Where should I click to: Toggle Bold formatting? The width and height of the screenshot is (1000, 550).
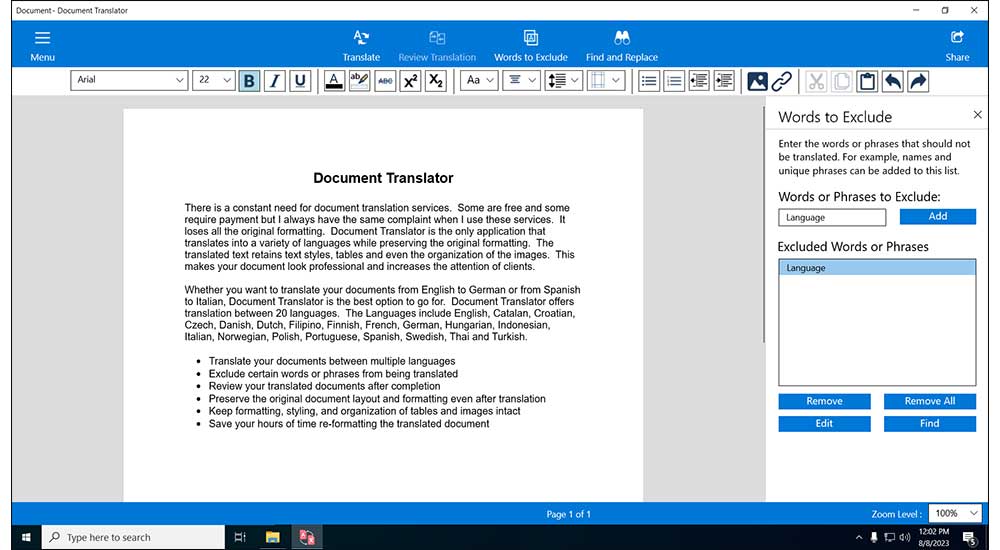point(249,80)
